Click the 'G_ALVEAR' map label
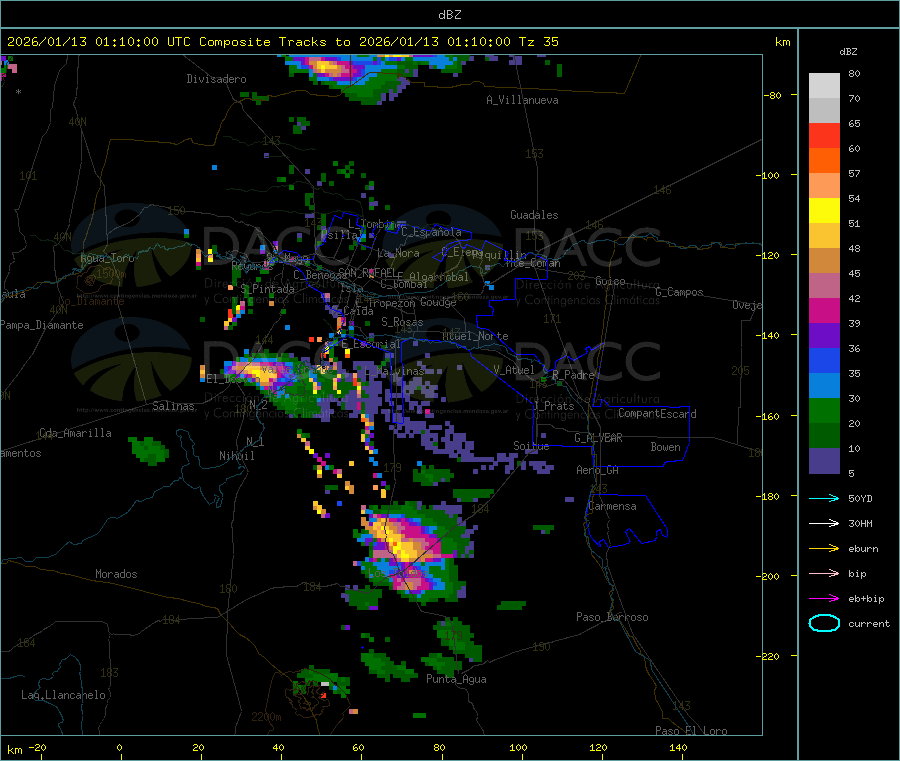The image size is (900, 761). pos(598,438)
